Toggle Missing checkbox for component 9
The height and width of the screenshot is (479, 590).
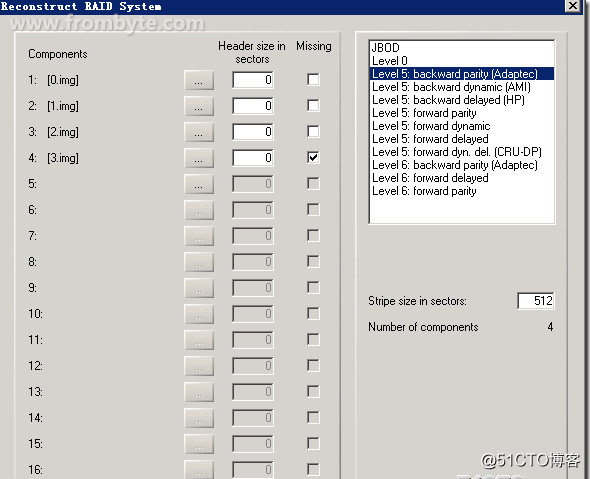(x=313, y=287)
